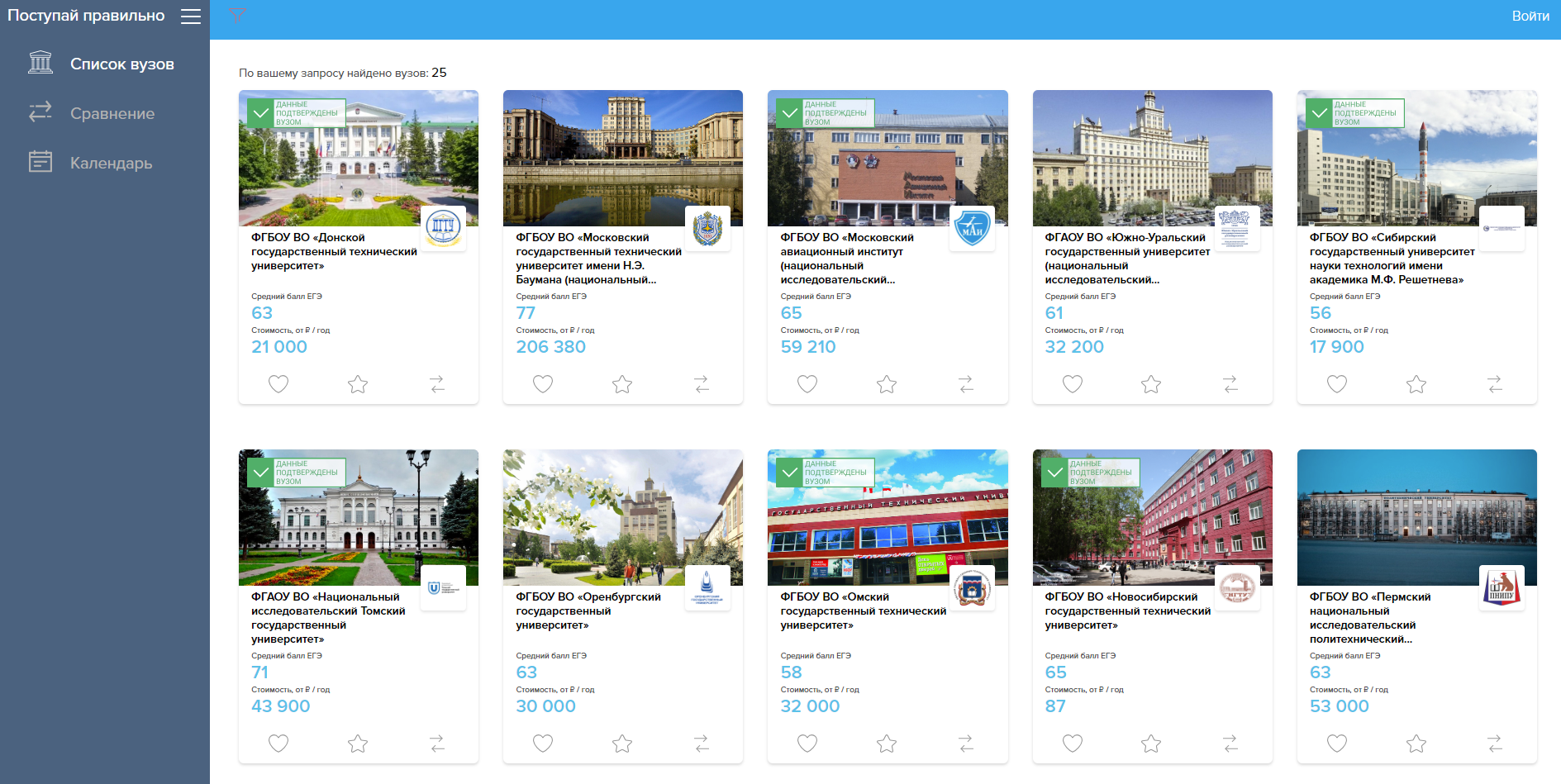
Task: Add Пермский политехнический university to comparison
Action: click(x=1495, y=744)
